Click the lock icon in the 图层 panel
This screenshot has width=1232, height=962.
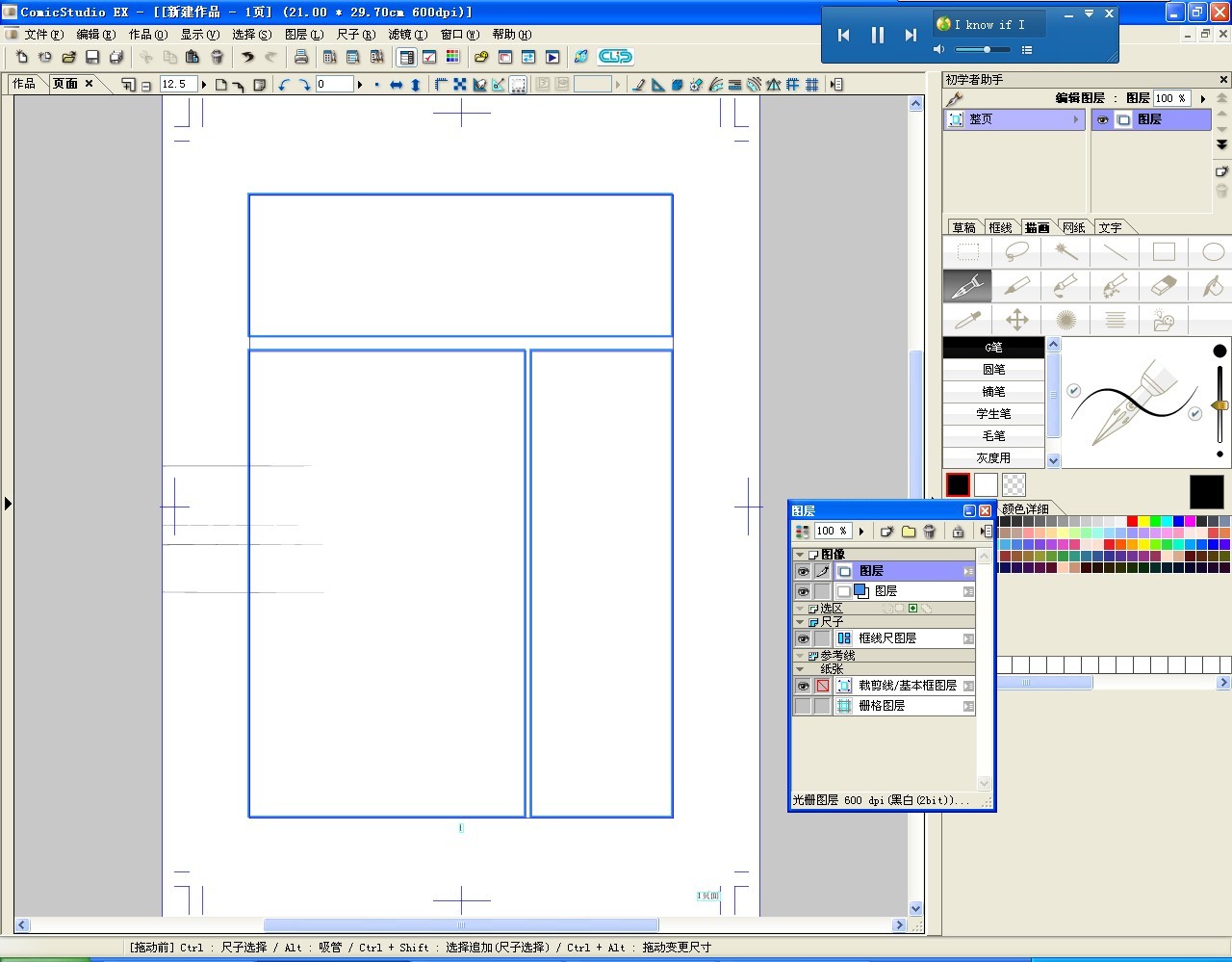tap(958, 532)
